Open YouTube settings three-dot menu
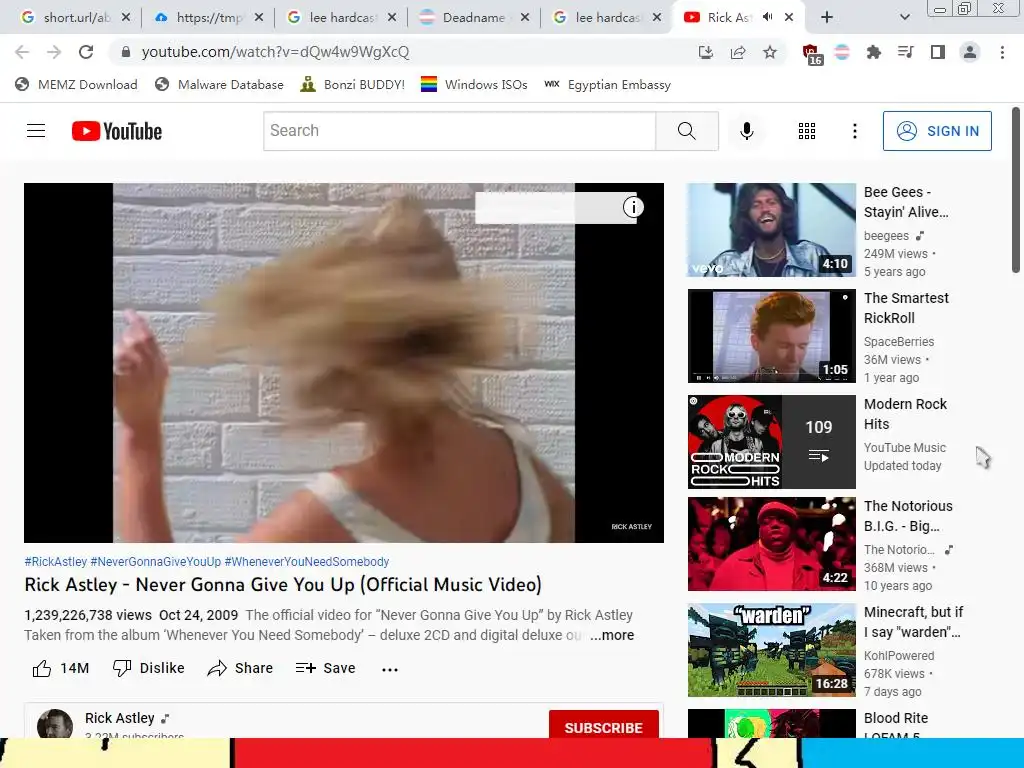 (854, 131)
